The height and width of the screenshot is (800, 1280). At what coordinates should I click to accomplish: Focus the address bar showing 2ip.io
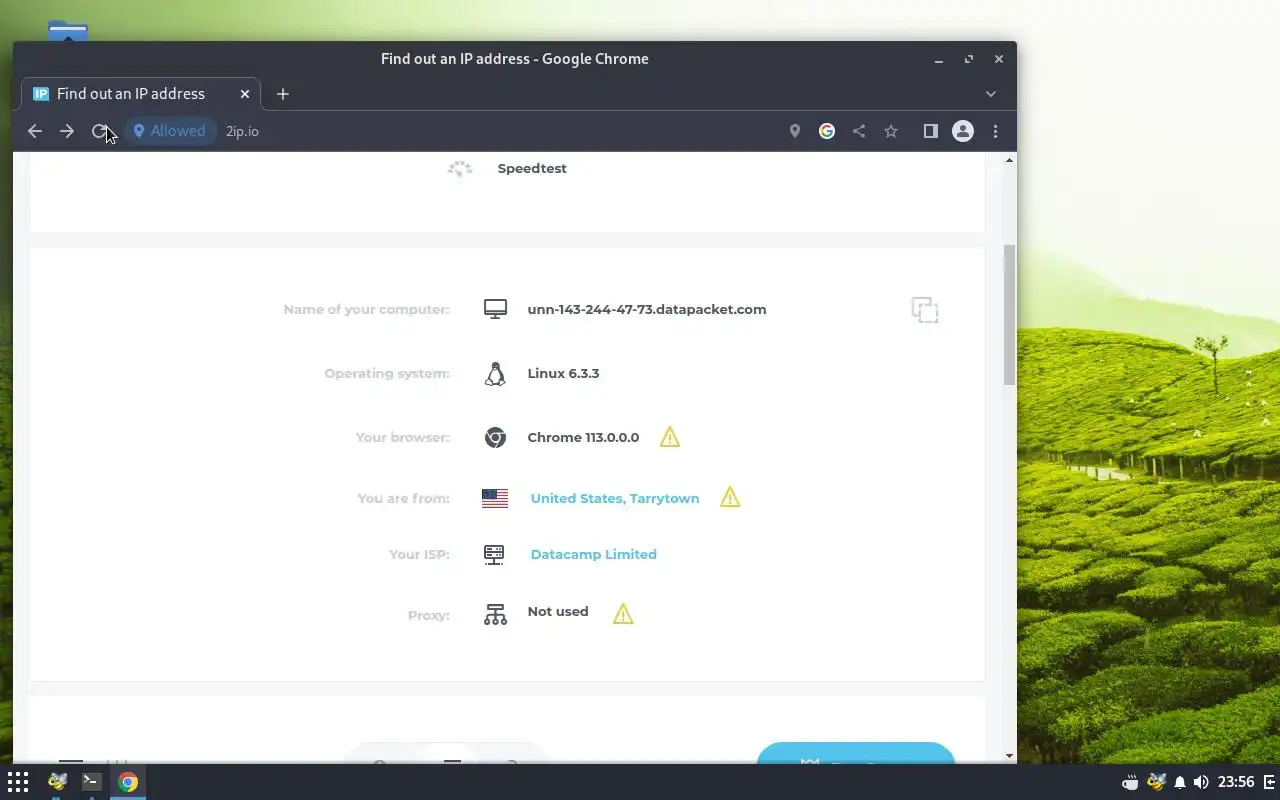click(500, 131)
